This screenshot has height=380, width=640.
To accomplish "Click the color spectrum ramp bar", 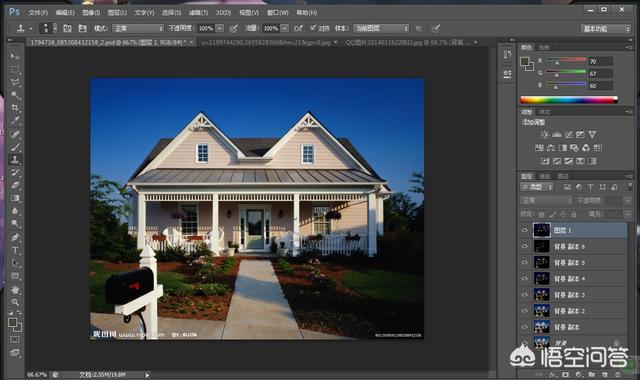I will coord(569,100).
